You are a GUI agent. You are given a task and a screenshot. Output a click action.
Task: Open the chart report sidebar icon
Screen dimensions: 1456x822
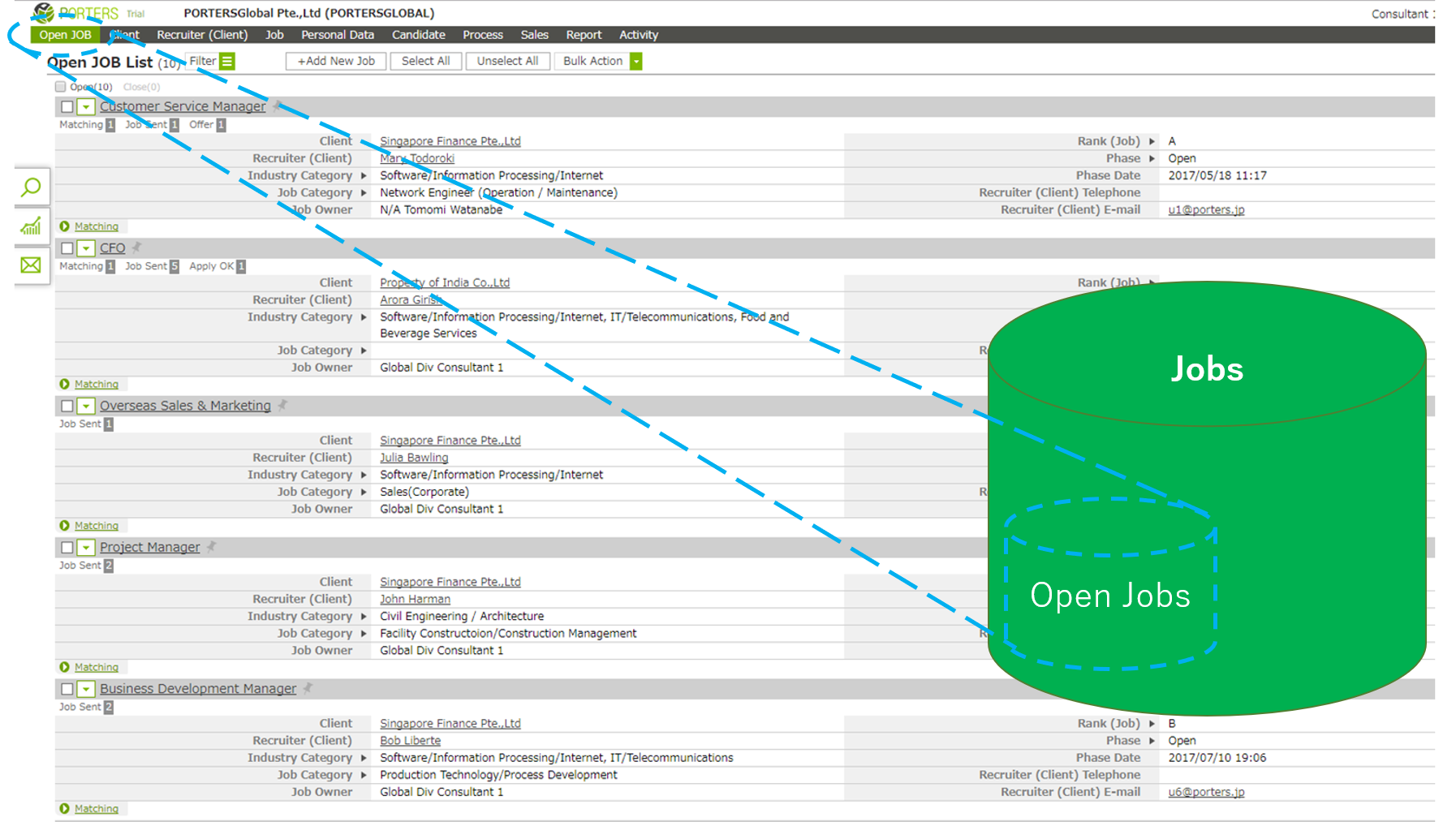[31, 226]
